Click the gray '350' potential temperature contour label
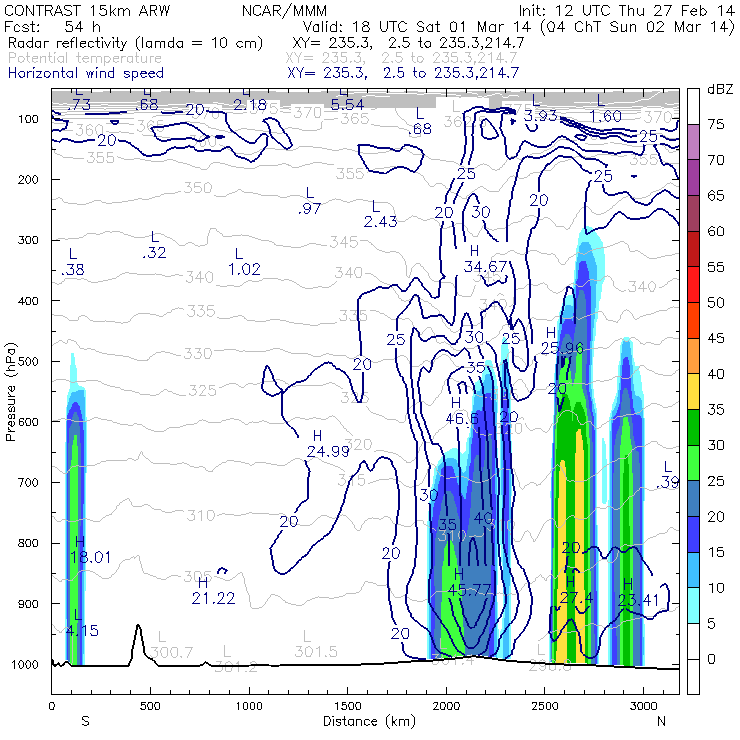This screenshot has height=740, width=740. point(198,188)
